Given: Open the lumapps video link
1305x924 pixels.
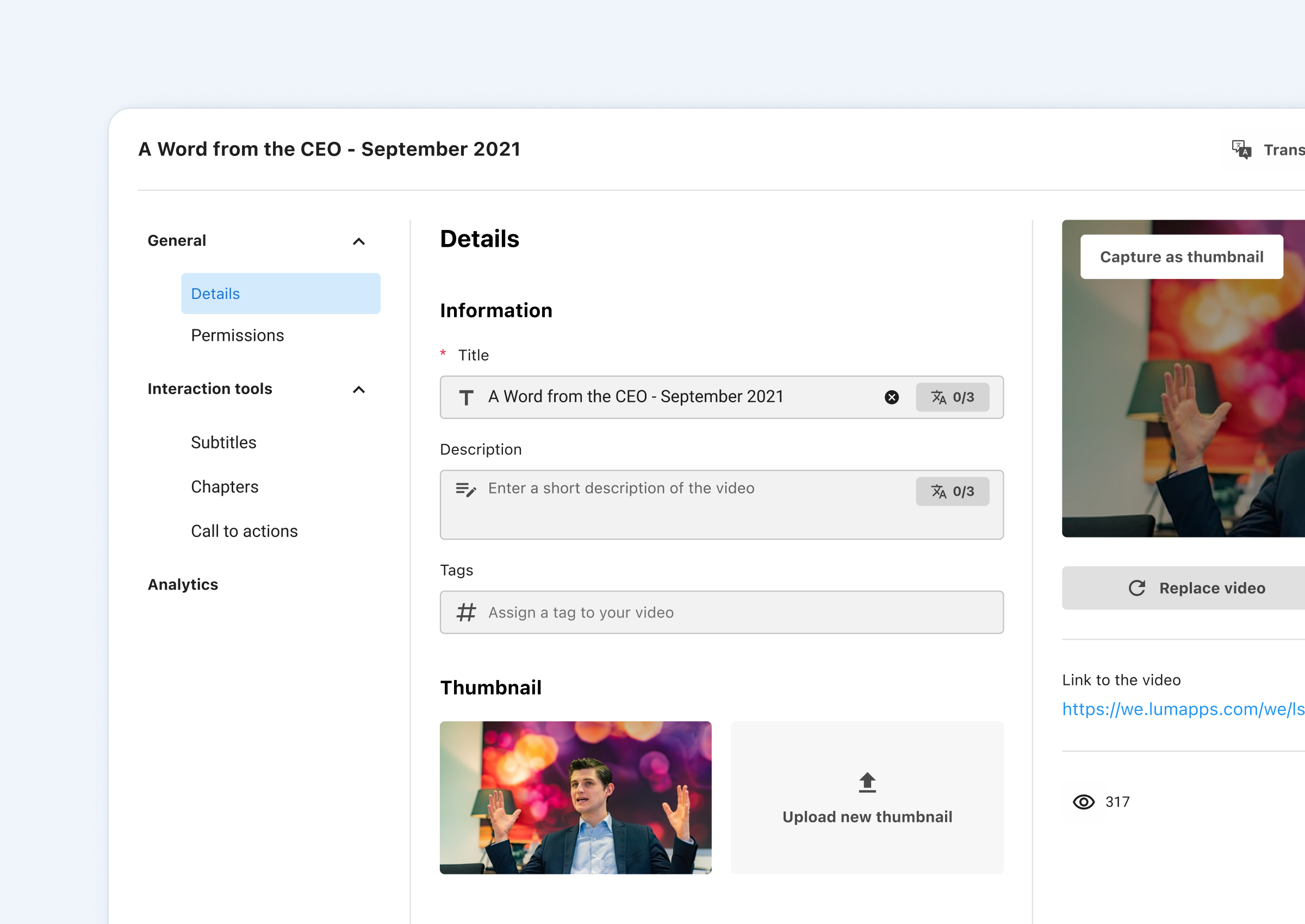Looking at the screenshot, I should coord(1183,709).
